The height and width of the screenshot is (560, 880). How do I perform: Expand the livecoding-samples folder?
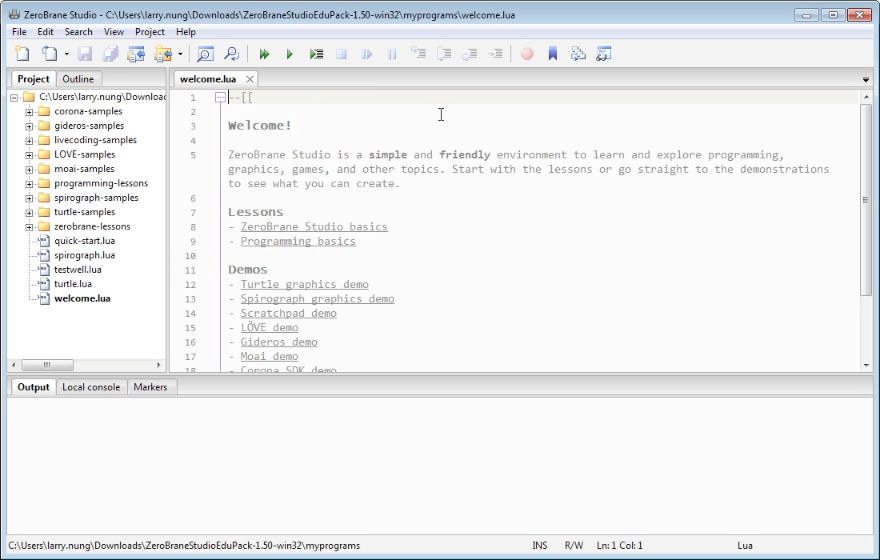(29, 140)
